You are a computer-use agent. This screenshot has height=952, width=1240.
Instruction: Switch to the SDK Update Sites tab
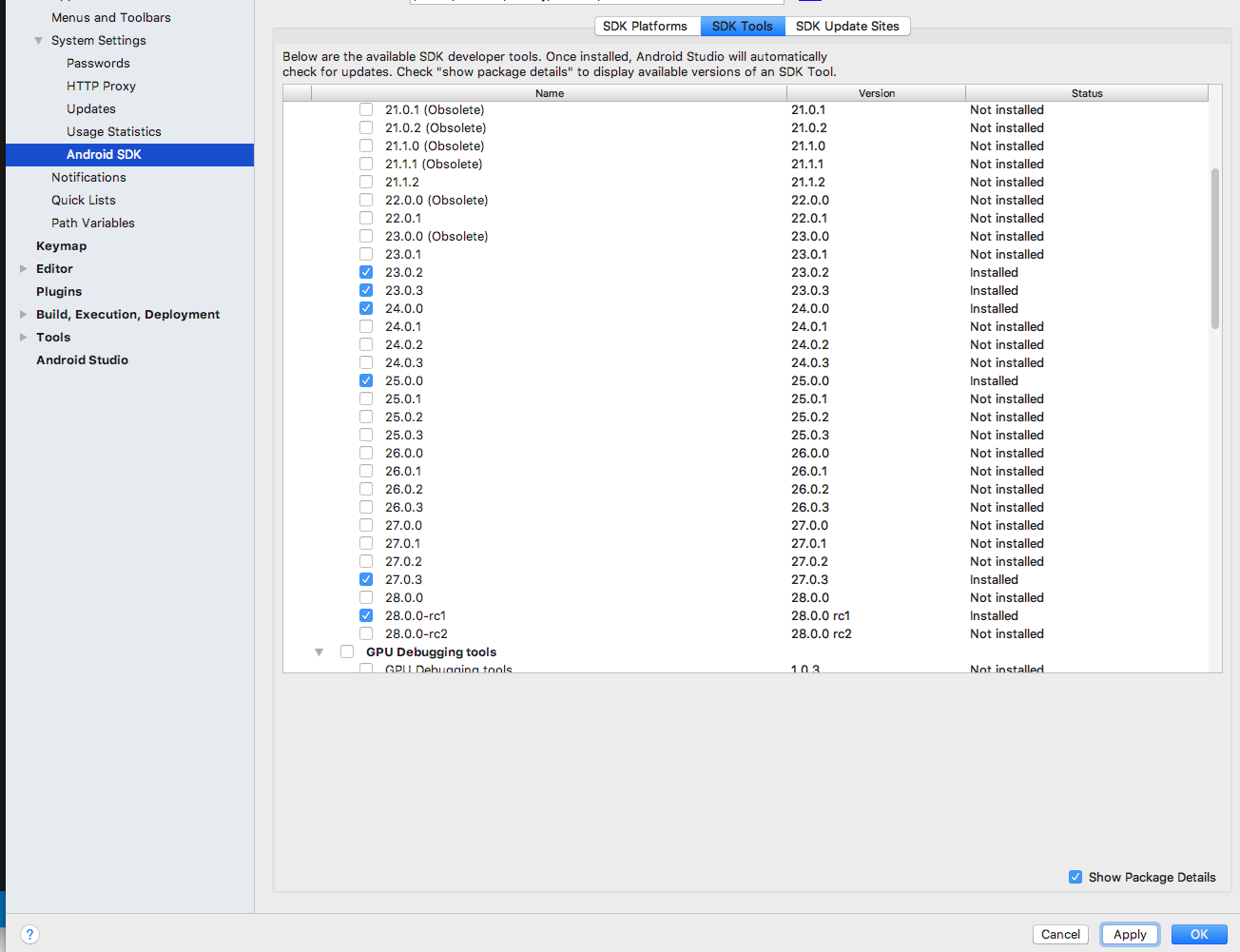click(x=847, y=26)
